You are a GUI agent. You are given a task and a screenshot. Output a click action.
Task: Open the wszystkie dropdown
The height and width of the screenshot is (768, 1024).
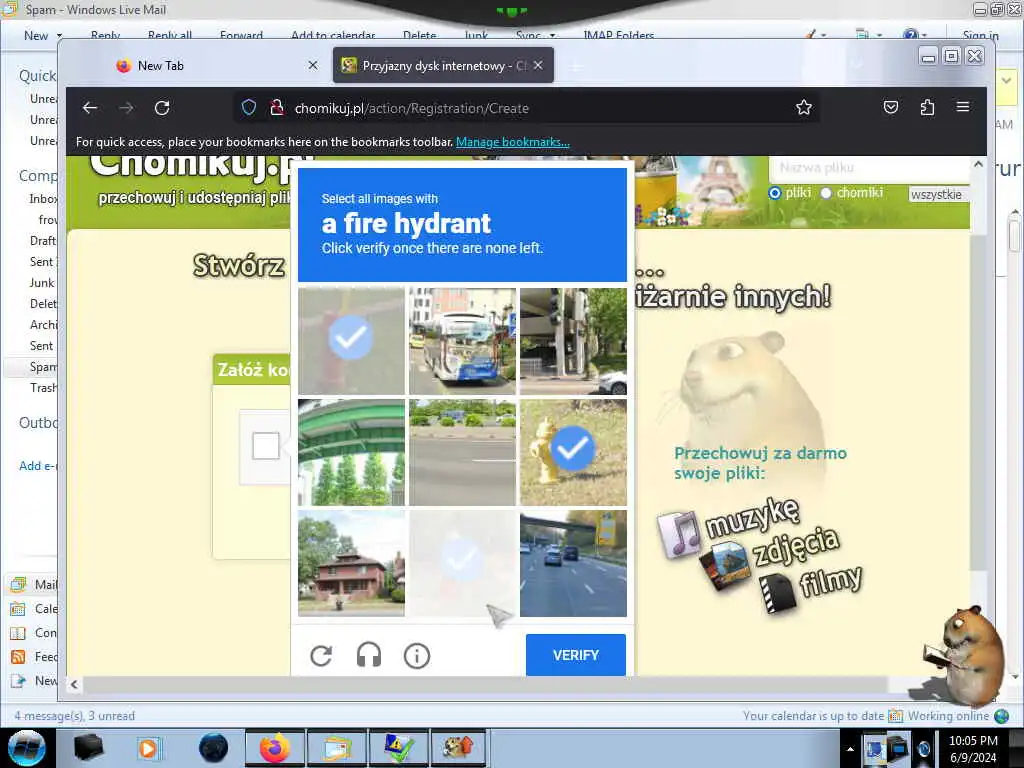(x=938, y=194)
